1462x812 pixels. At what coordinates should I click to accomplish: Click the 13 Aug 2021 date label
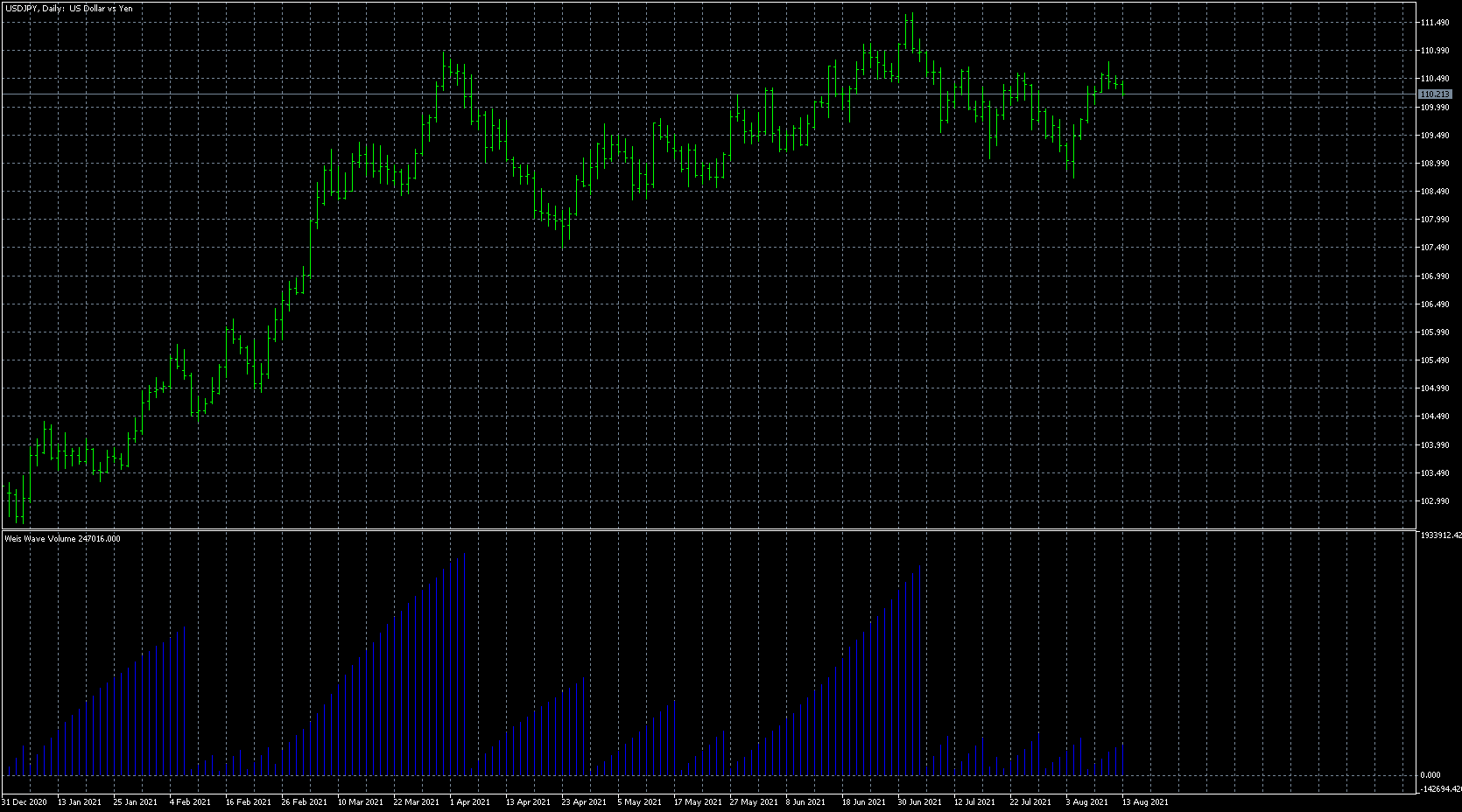(x=1145, y=802)
